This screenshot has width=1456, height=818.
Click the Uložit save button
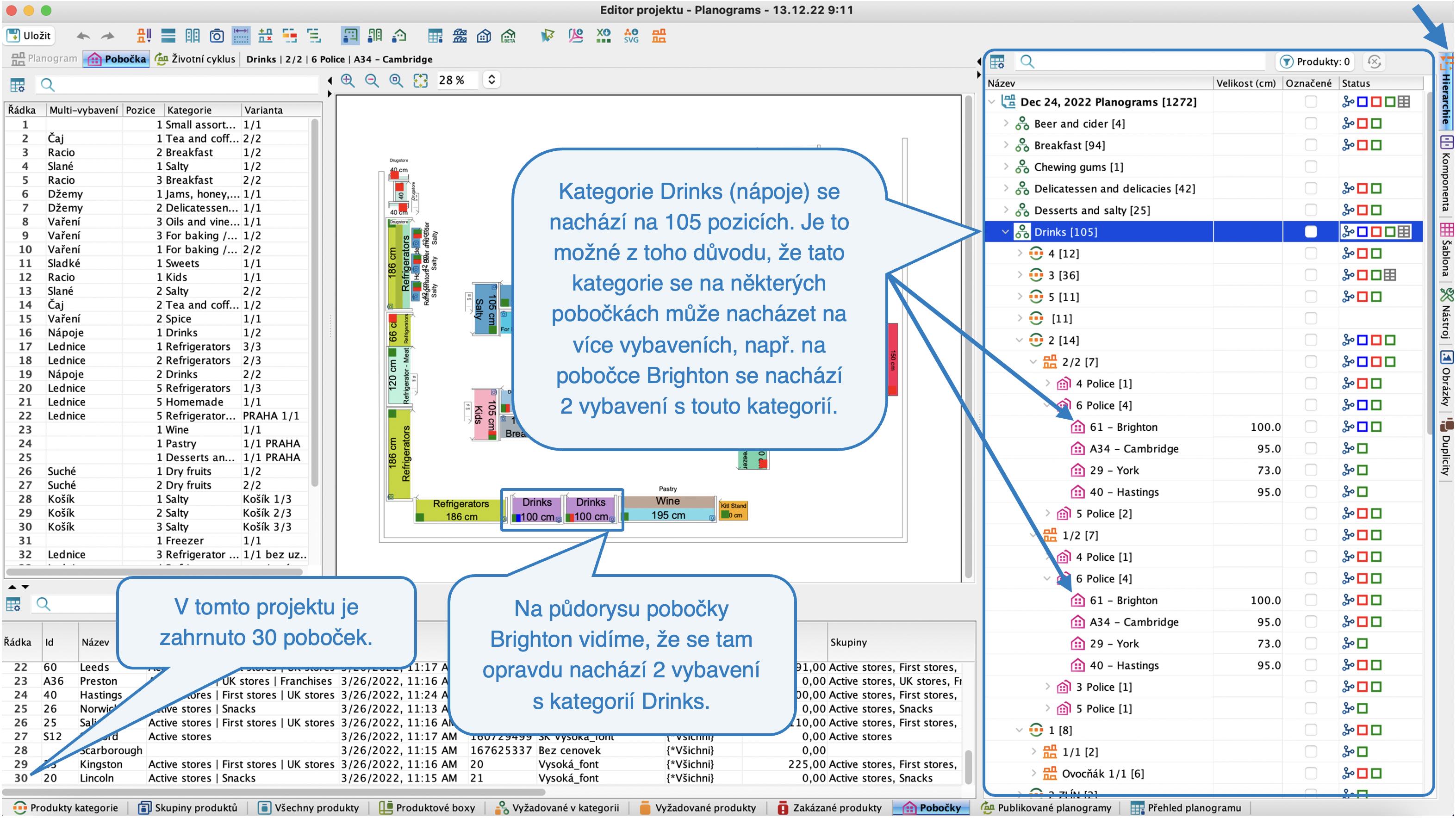(x=30, y=36)
